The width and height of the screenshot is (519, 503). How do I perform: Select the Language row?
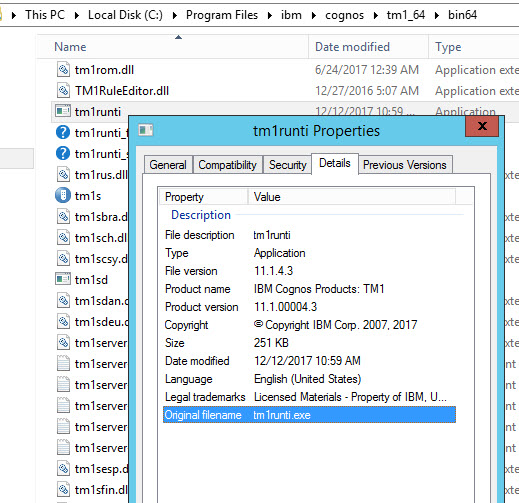309,379
